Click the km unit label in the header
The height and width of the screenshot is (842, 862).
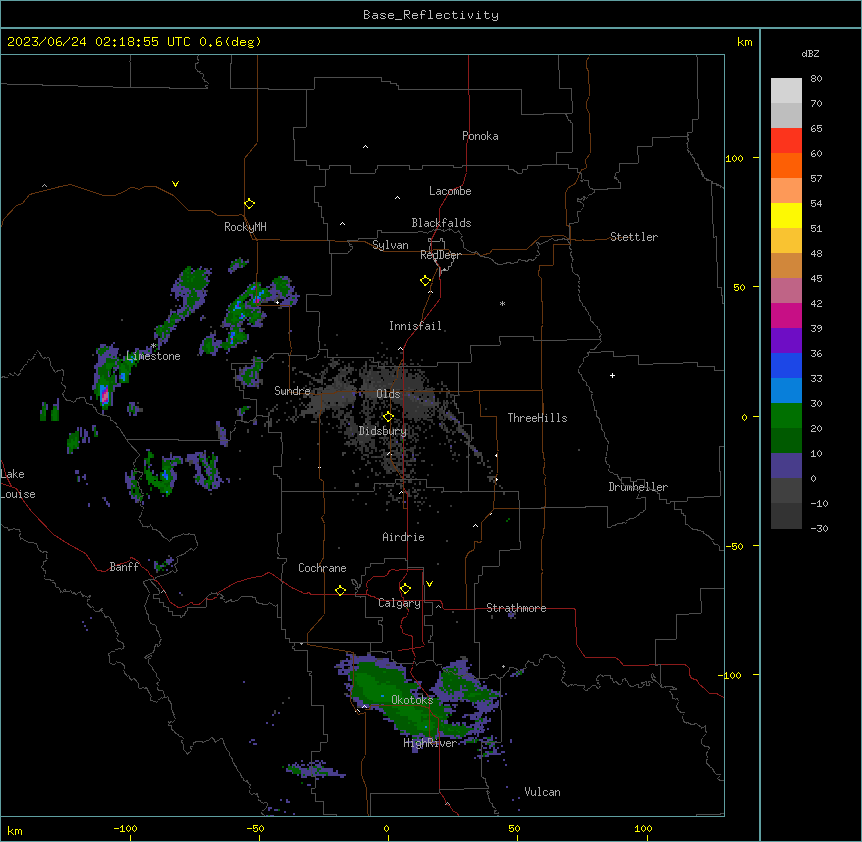pyautogui.click(x=745, y=42)
